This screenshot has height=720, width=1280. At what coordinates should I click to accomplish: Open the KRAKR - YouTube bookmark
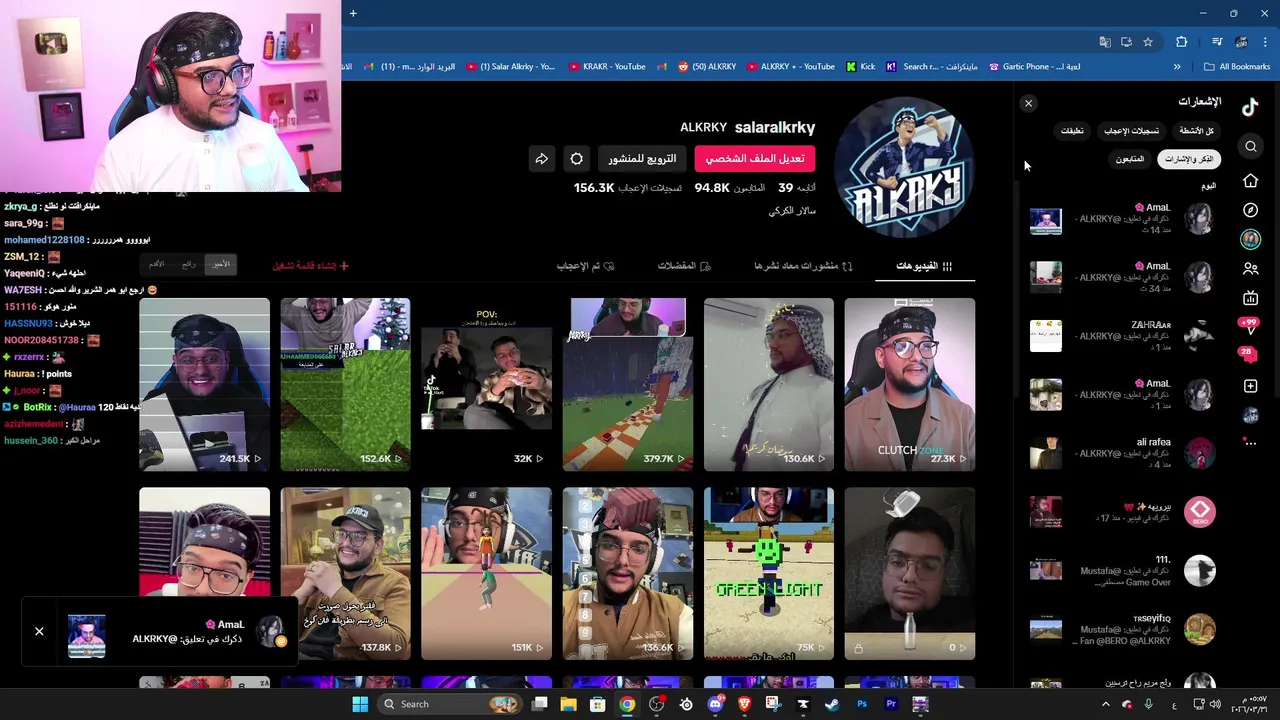coord(607,67)
